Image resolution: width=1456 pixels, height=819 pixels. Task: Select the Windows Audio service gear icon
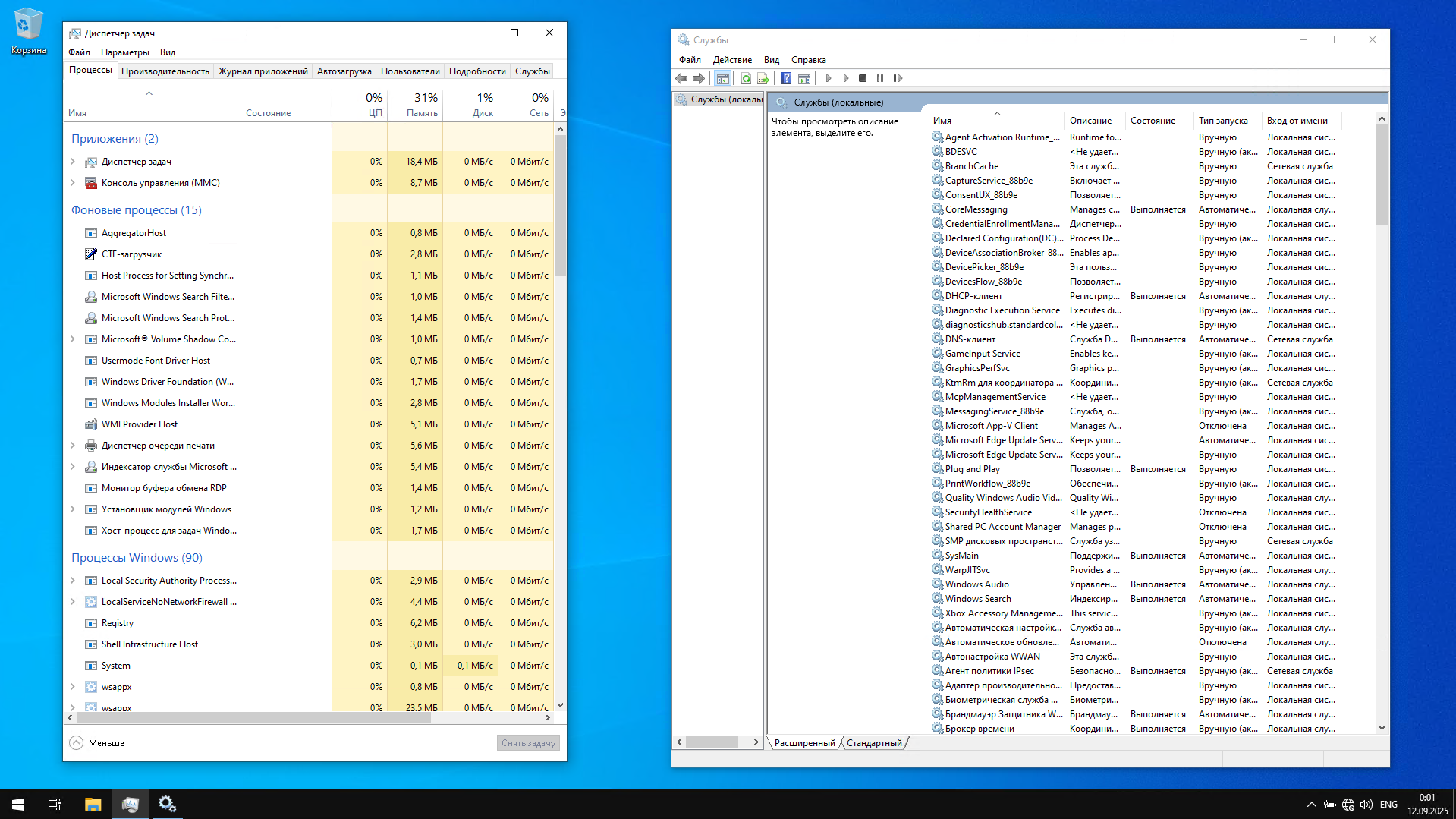pos(938,584)
